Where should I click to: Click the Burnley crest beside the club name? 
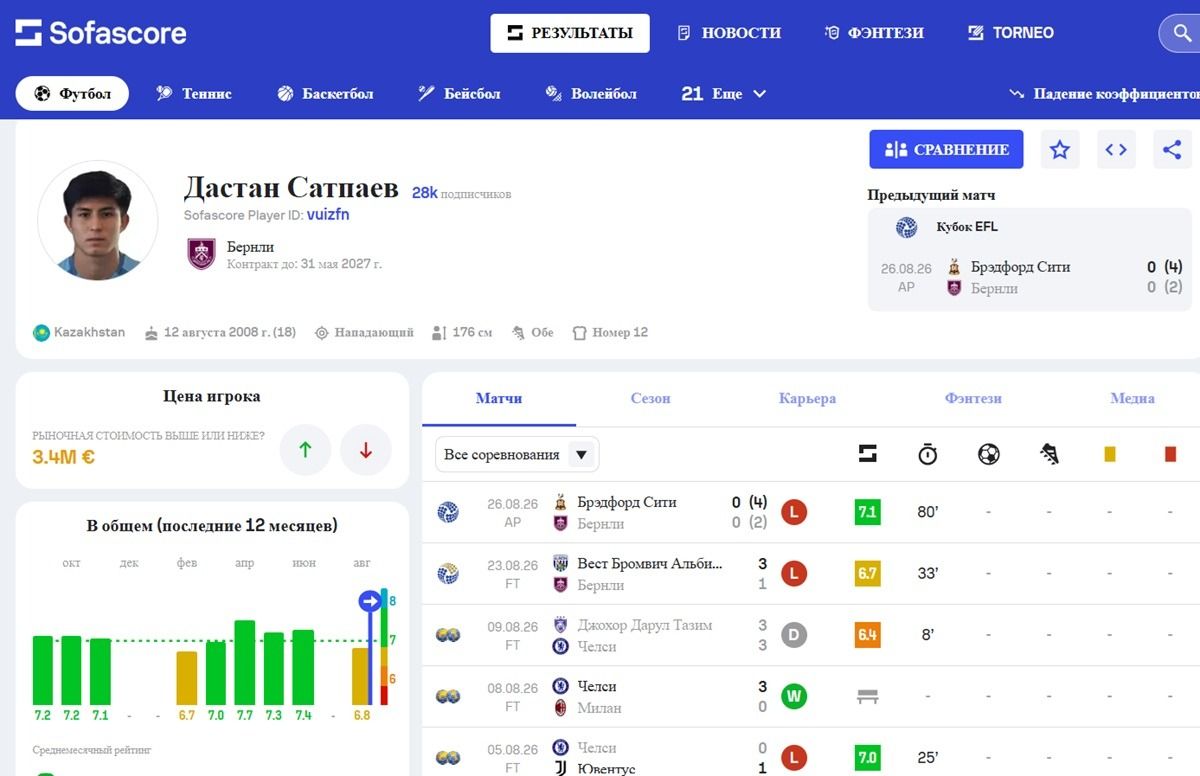tap(201, 254)
